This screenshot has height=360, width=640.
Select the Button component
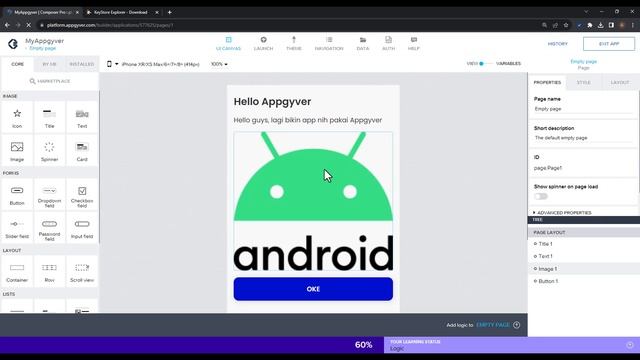[17, 195]
